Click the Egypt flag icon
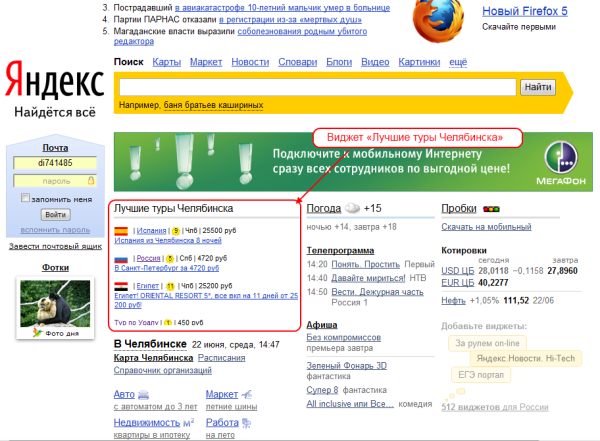Image resolution: width=600 pixels, height=441 pixels. [121, 286]
